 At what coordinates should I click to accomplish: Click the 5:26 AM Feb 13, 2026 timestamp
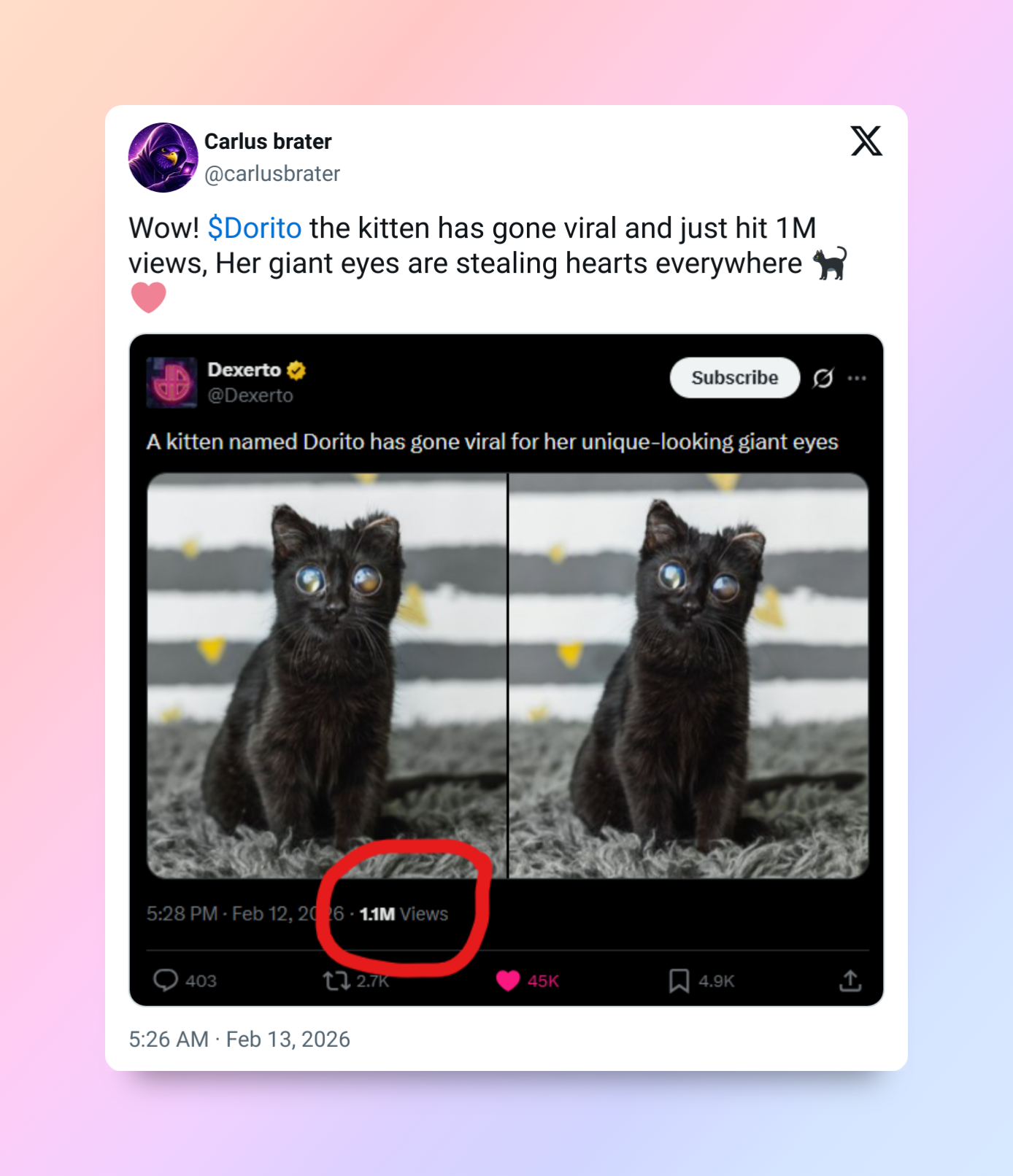coord(239,1039)
